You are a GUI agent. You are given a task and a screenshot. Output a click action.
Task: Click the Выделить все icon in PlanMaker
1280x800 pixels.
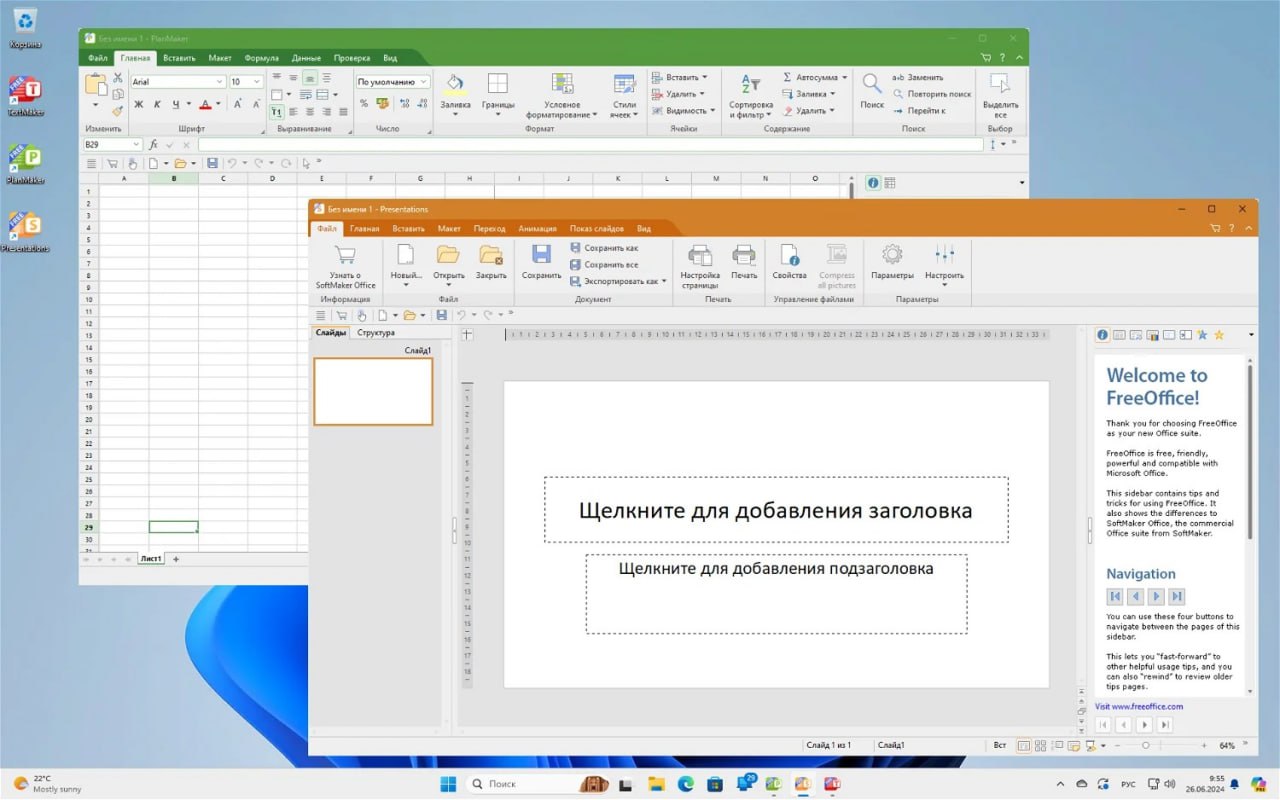point(1000,84)
